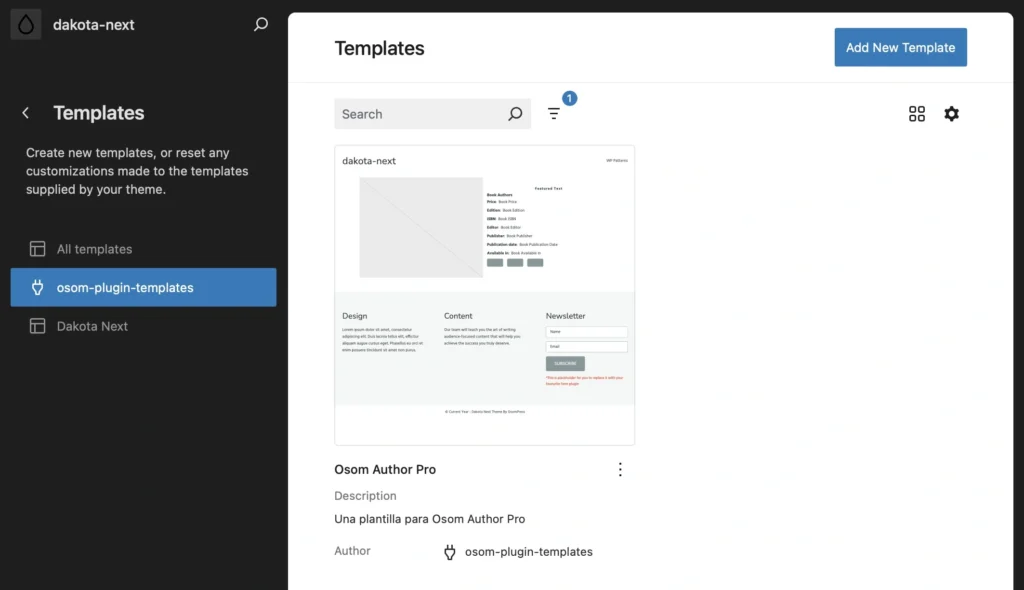
Task: Click the Osom Author Pro title
Action: click(x=385, y=469)
